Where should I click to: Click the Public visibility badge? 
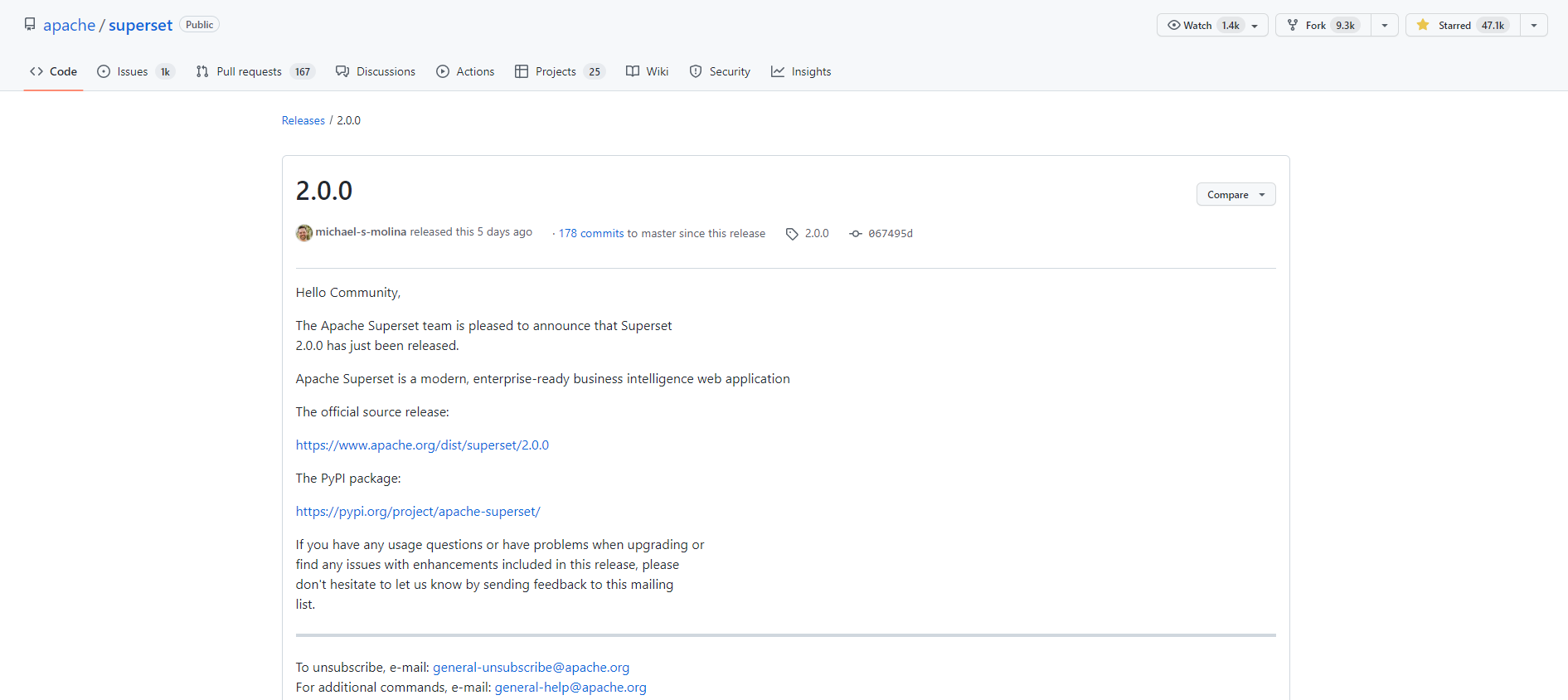(199, 25)
